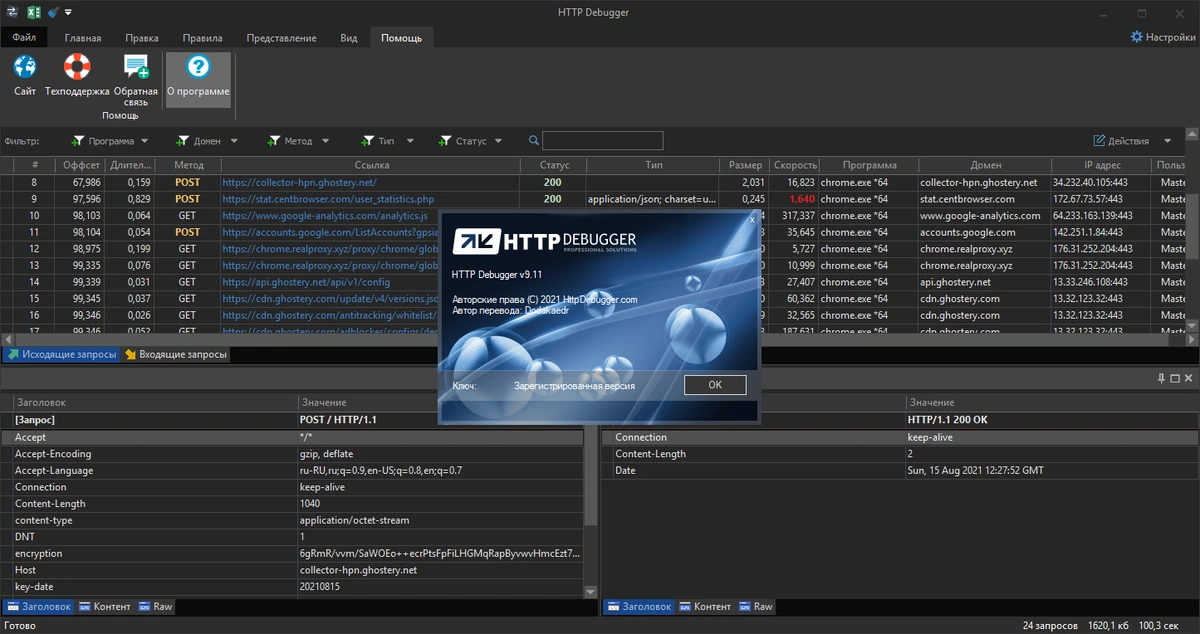The width and height of the screenshot is (1200, 634).
Task: Click the 24 запросов status entry
Action: pos(1050,626)
